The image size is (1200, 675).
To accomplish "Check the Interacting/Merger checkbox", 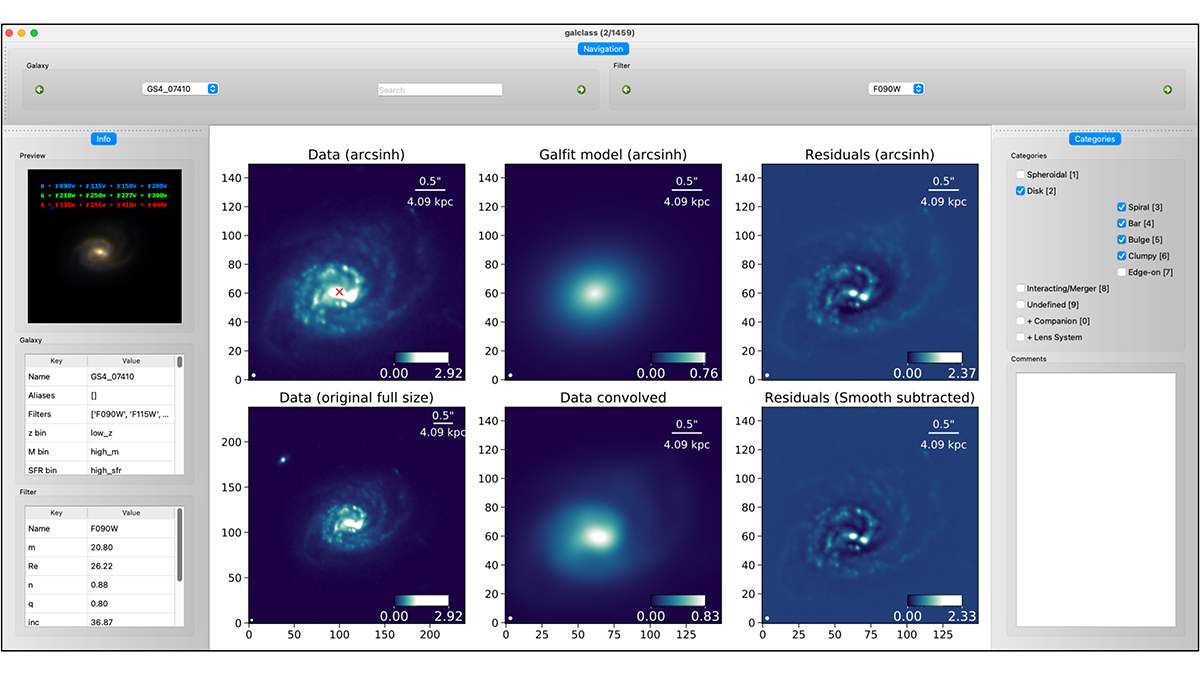I will pos(1020,288).
